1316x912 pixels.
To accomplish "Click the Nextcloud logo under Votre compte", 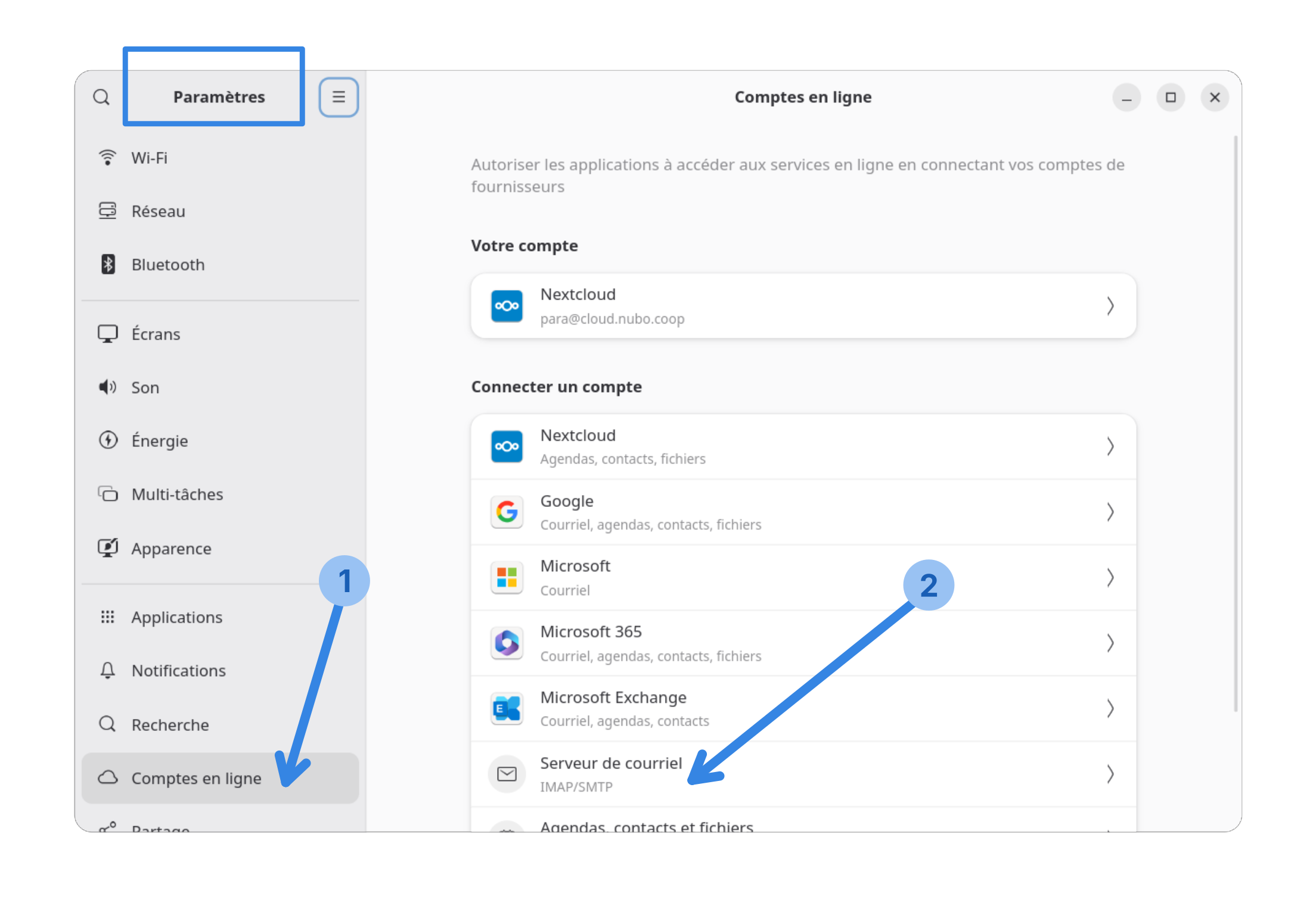I will (x=507, y=306).
